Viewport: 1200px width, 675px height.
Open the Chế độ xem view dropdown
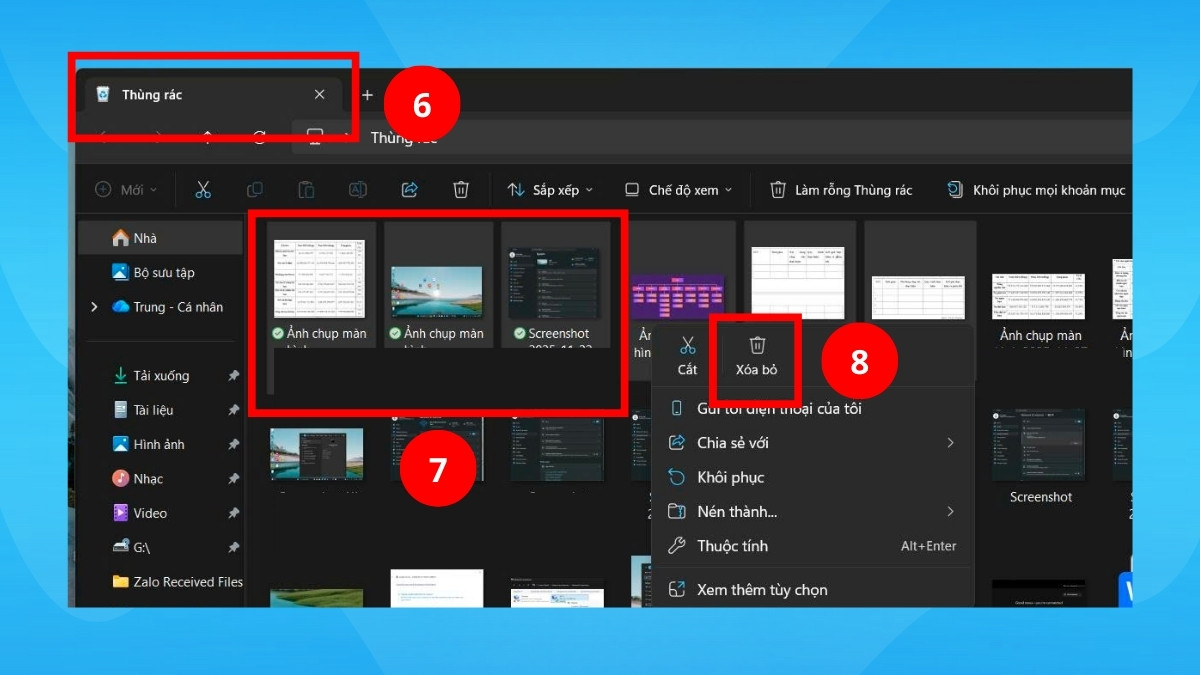click(678, 190)
